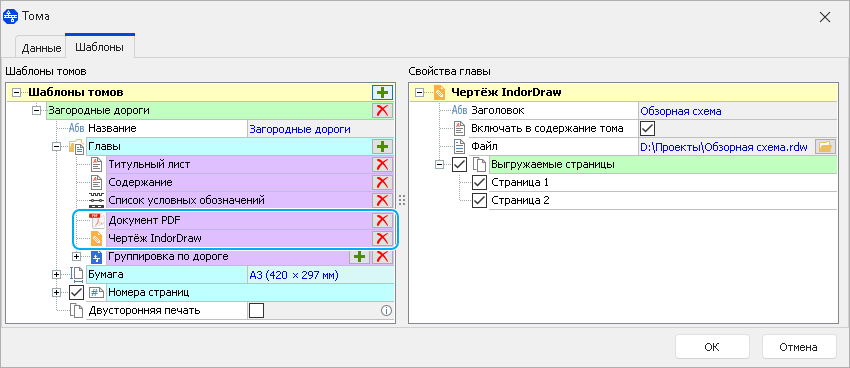Add a new chapter in Главы row
Image resolution: width=850 pixels, height=368 pixels.
[x=383, y=146]
